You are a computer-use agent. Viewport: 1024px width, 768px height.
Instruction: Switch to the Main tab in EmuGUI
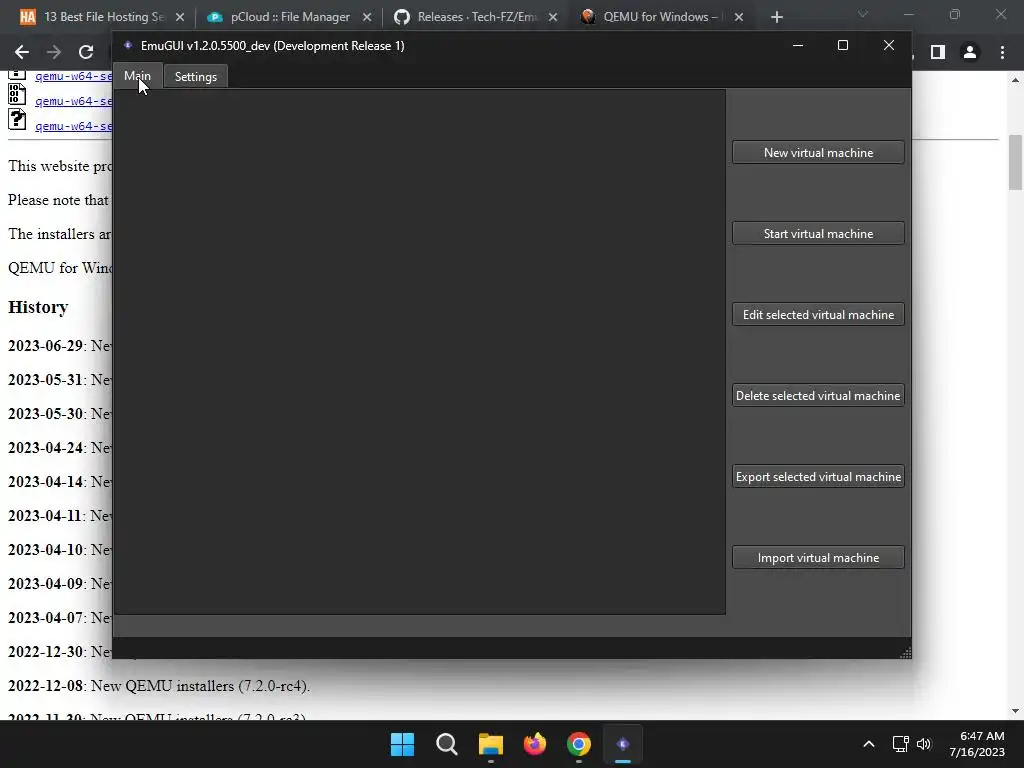(x=137, y=76)
